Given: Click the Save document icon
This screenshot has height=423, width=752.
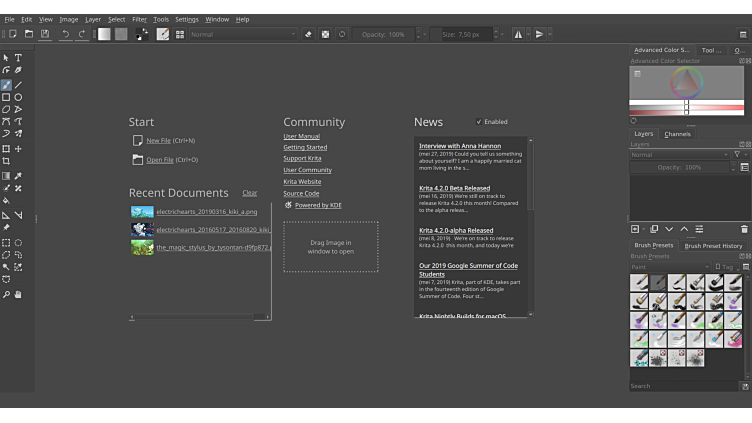Looking at the screenshot, I should 45,34.
